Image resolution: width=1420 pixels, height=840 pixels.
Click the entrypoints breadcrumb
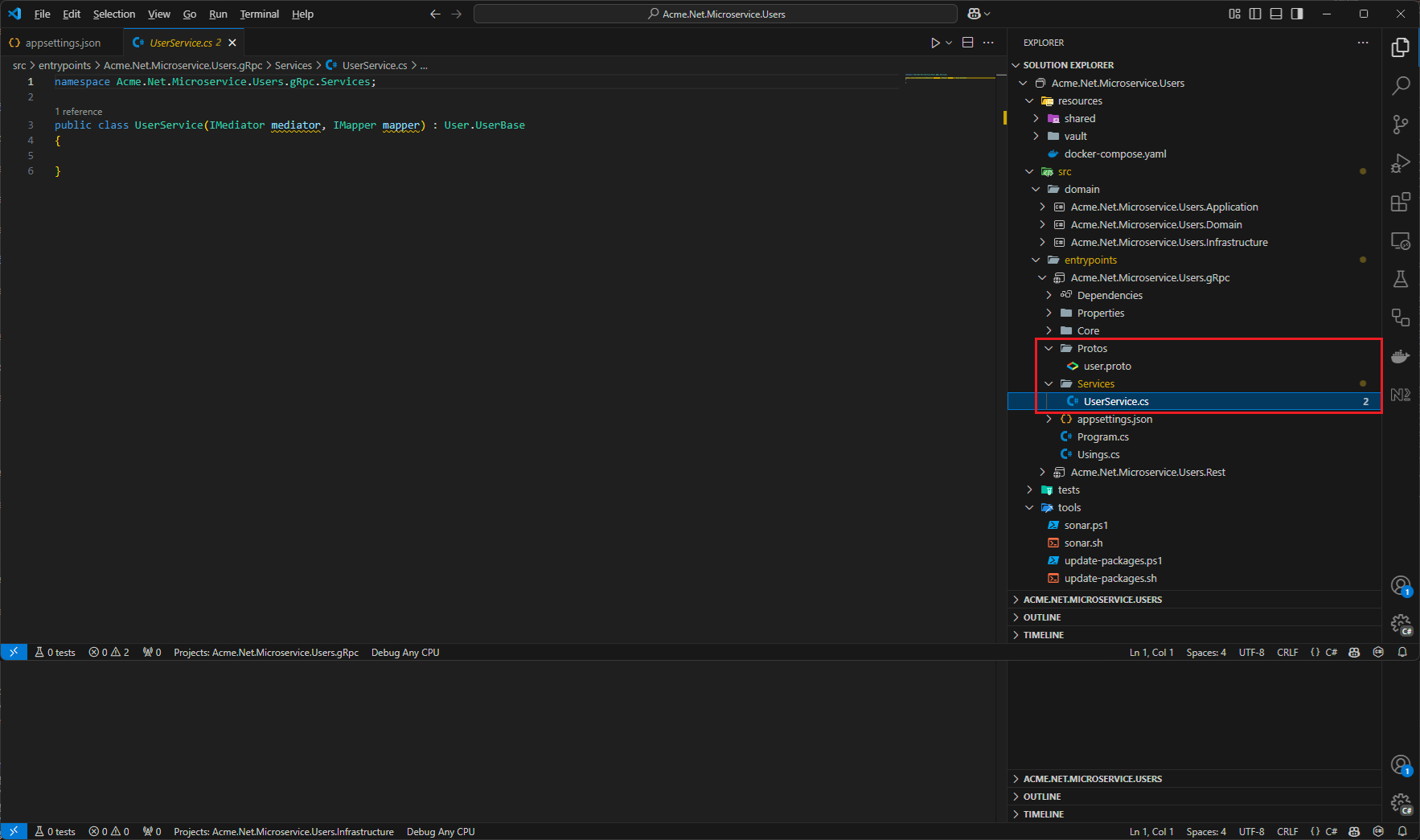[x=64, y=65]
